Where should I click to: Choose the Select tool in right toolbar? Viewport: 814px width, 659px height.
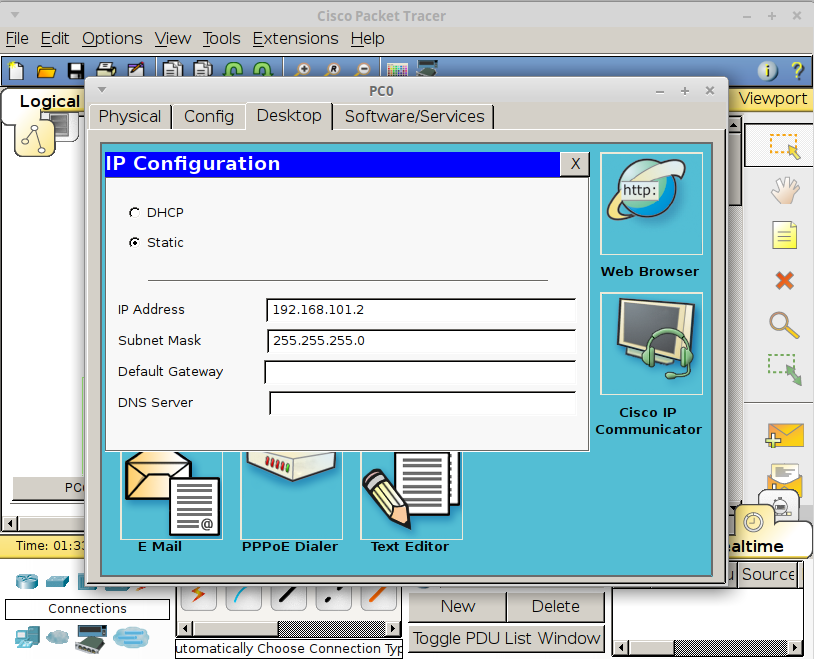click(x=783, y=145)
